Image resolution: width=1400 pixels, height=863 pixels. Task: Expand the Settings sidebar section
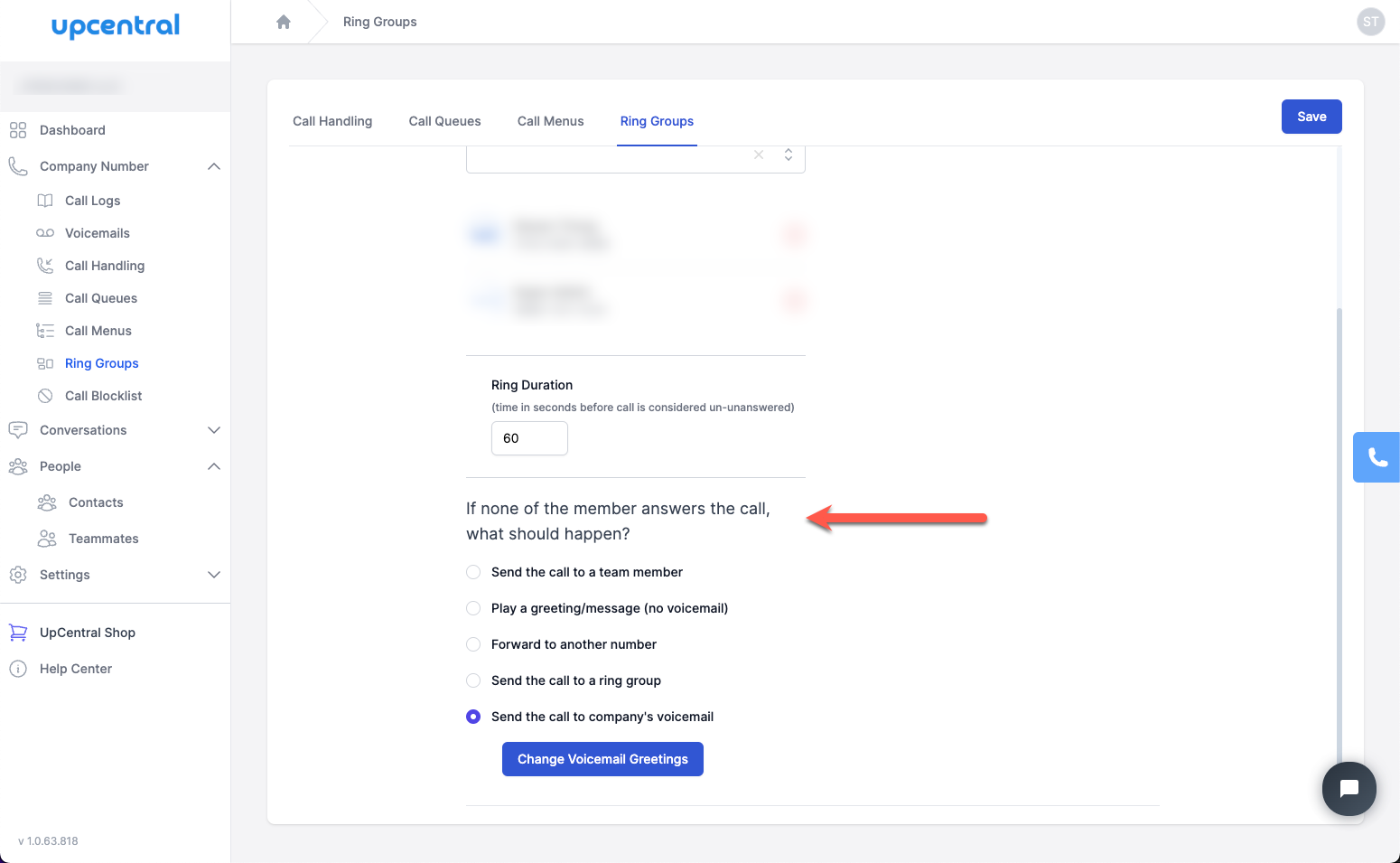coord(214,575)
